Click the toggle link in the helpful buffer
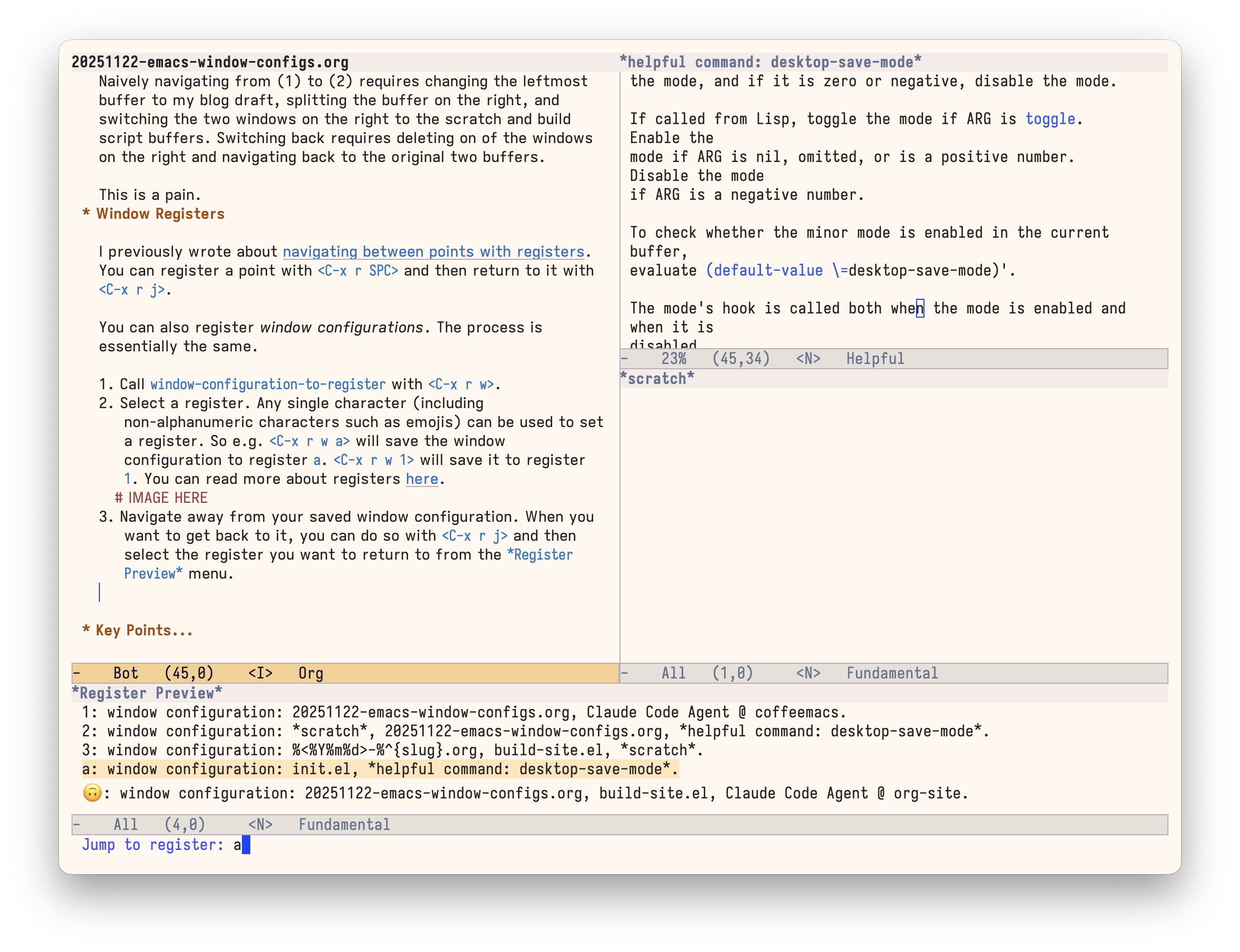 point(1050,118)
